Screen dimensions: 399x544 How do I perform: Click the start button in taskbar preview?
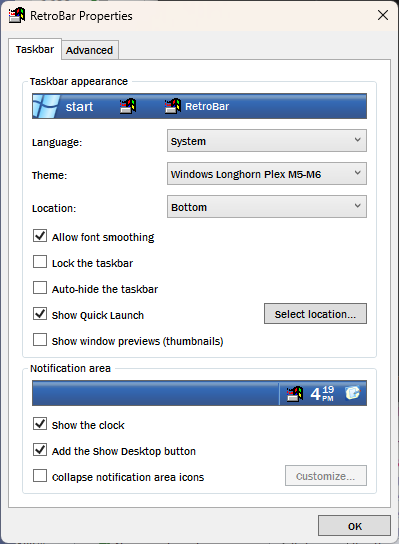63,106
